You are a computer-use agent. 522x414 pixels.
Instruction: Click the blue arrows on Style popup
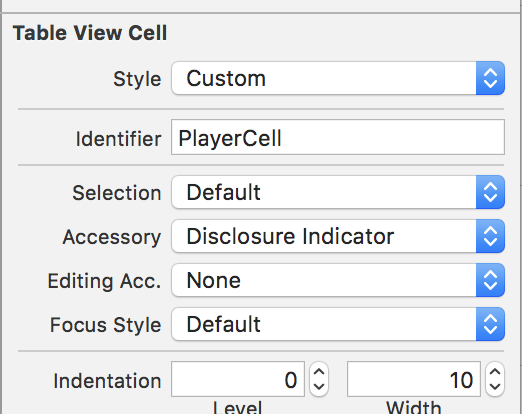(490, 78)
